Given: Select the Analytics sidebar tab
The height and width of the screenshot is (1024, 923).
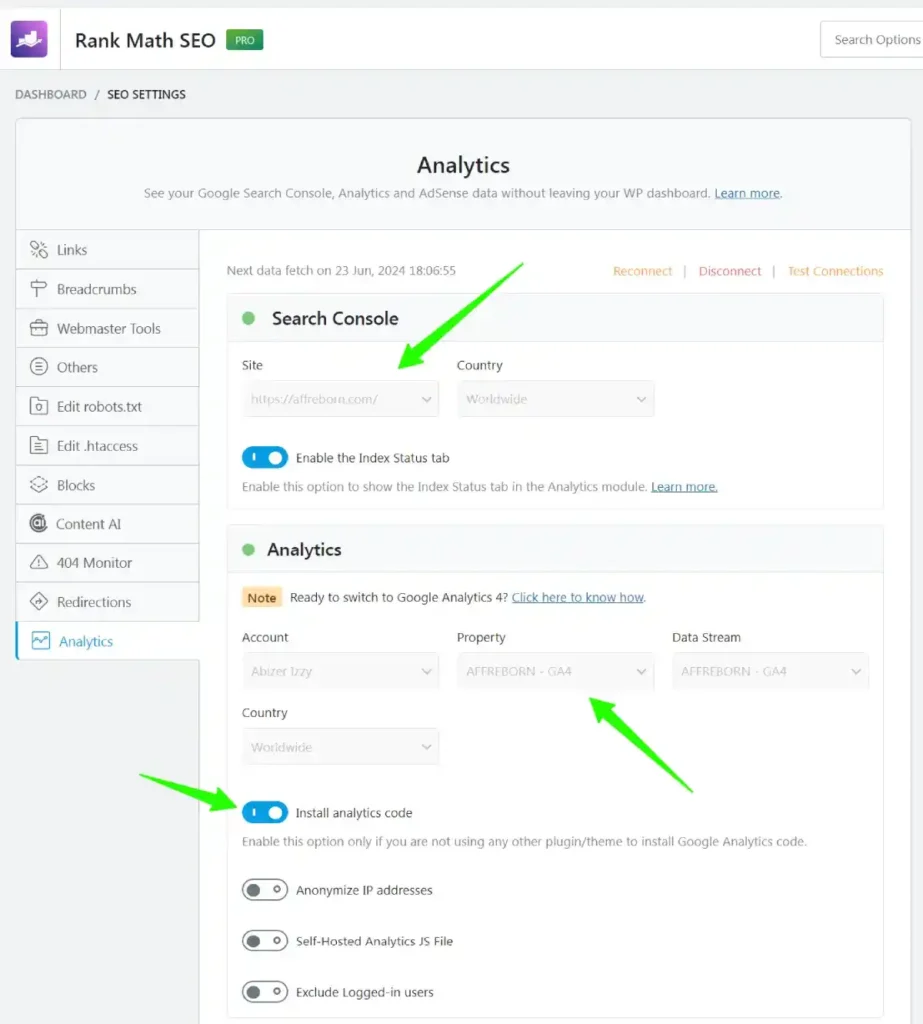Looking at the screenshot, I should click(107, 641).
